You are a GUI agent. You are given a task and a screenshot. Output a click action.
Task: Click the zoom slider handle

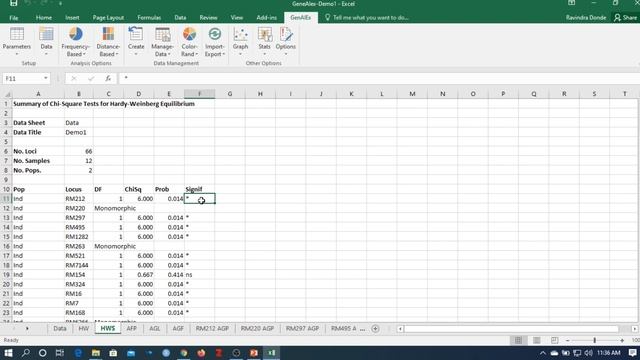pos(595,340)
